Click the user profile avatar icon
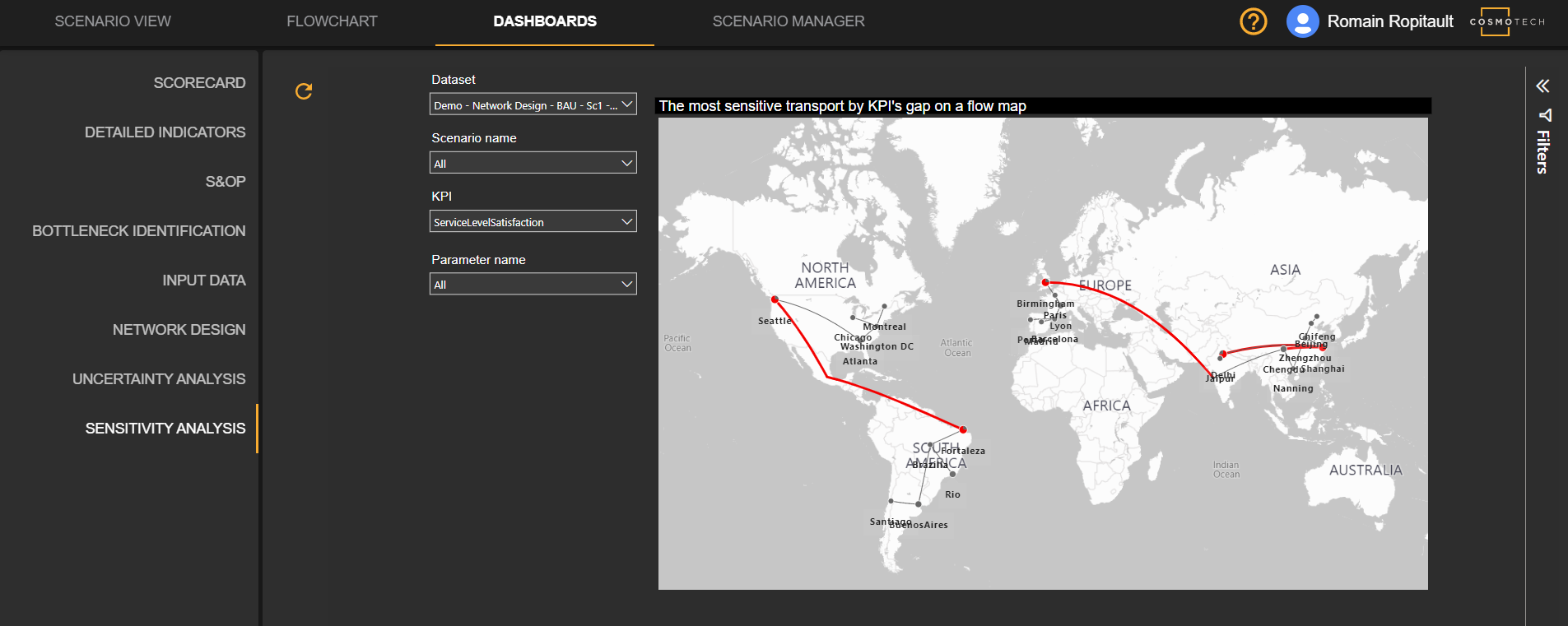 pos(1302,21)
